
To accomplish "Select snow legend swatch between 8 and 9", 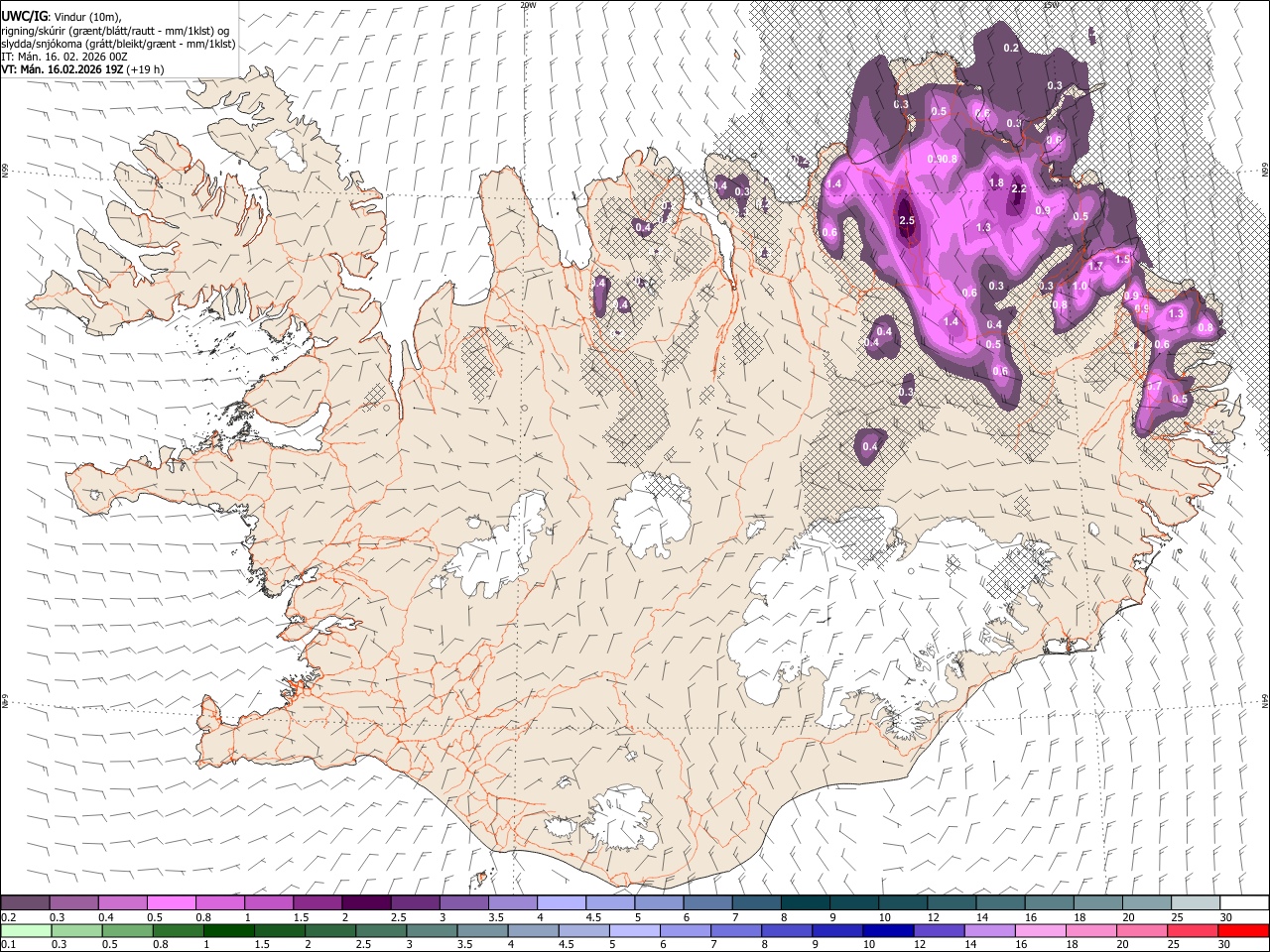I will coord(804,902).
